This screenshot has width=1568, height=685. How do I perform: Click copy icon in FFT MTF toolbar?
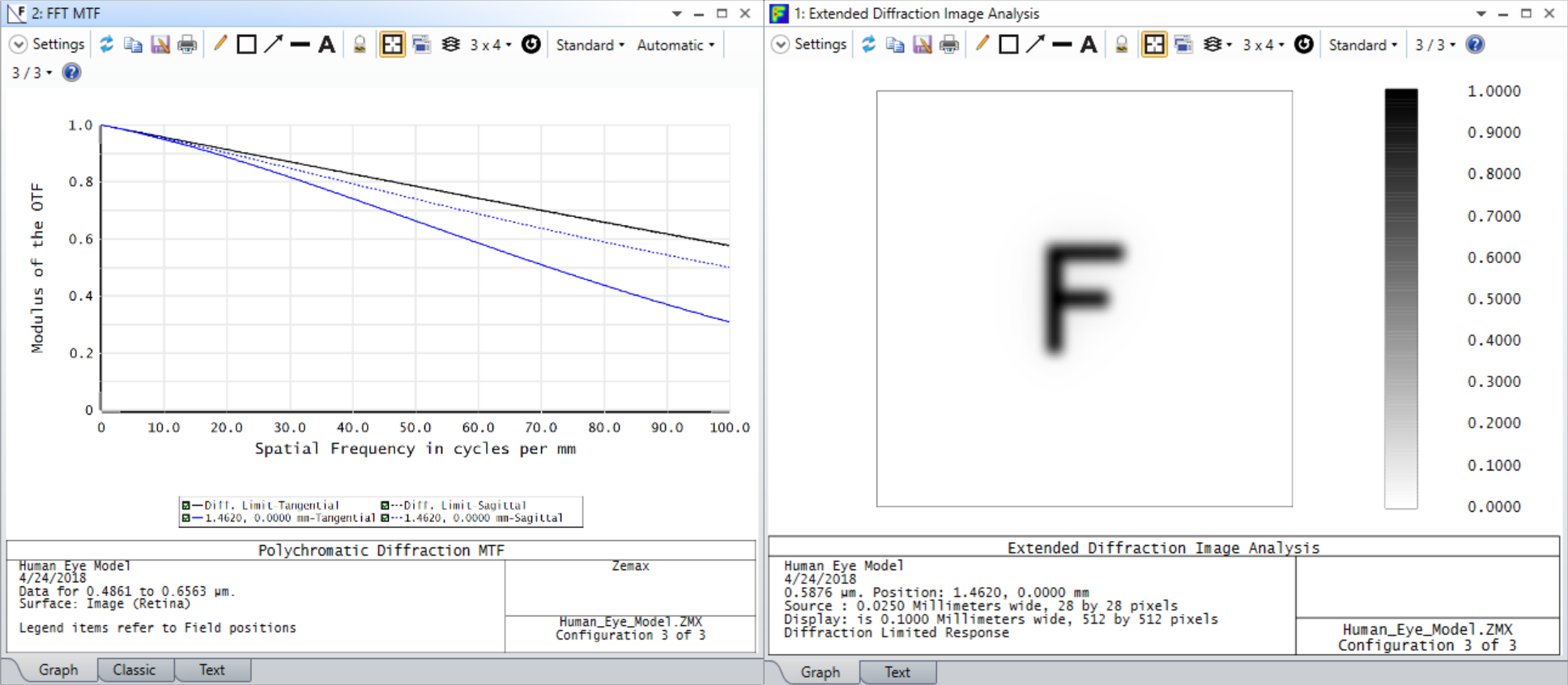[133, 45]
